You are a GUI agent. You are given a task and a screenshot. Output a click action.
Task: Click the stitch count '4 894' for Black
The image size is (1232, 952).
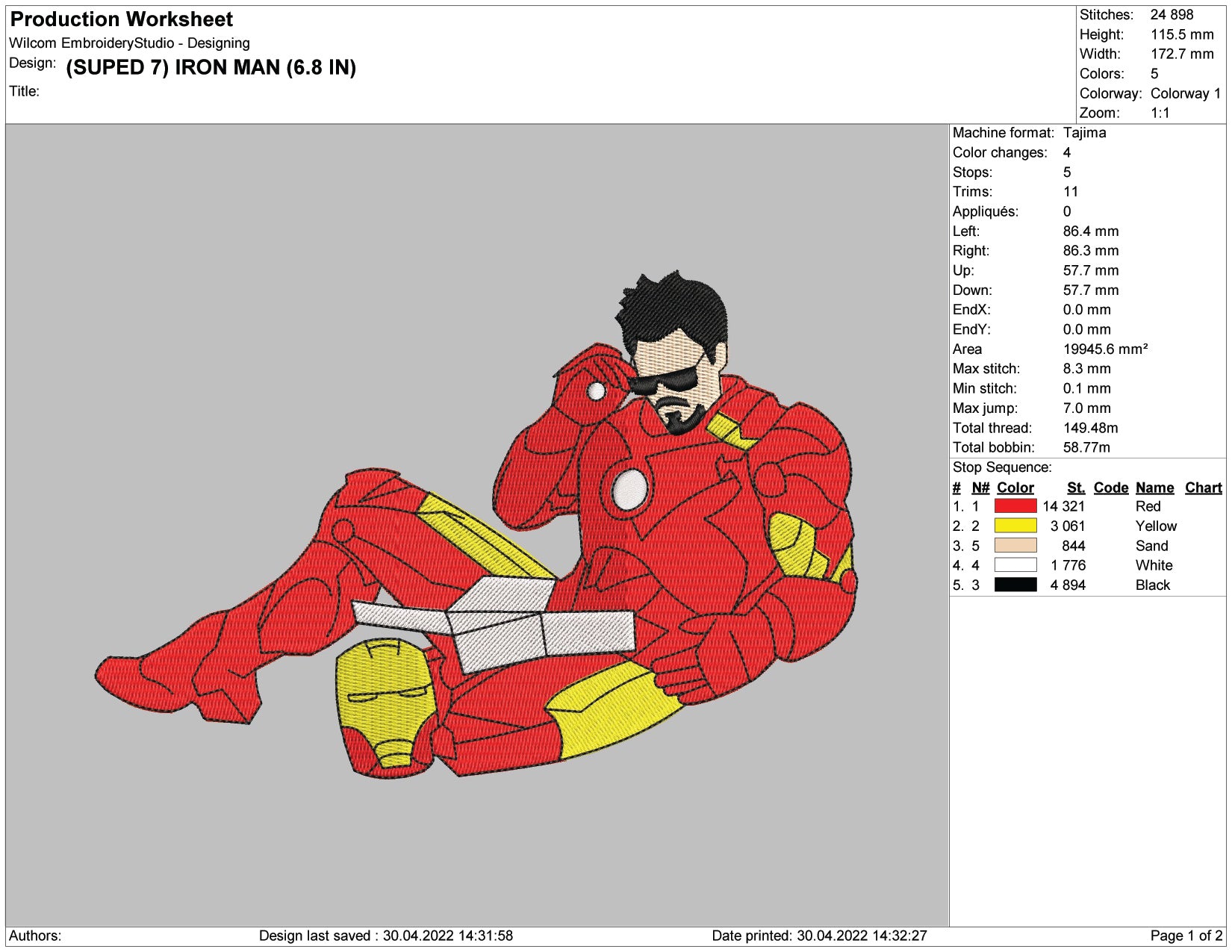click(x=1068, y=585)
